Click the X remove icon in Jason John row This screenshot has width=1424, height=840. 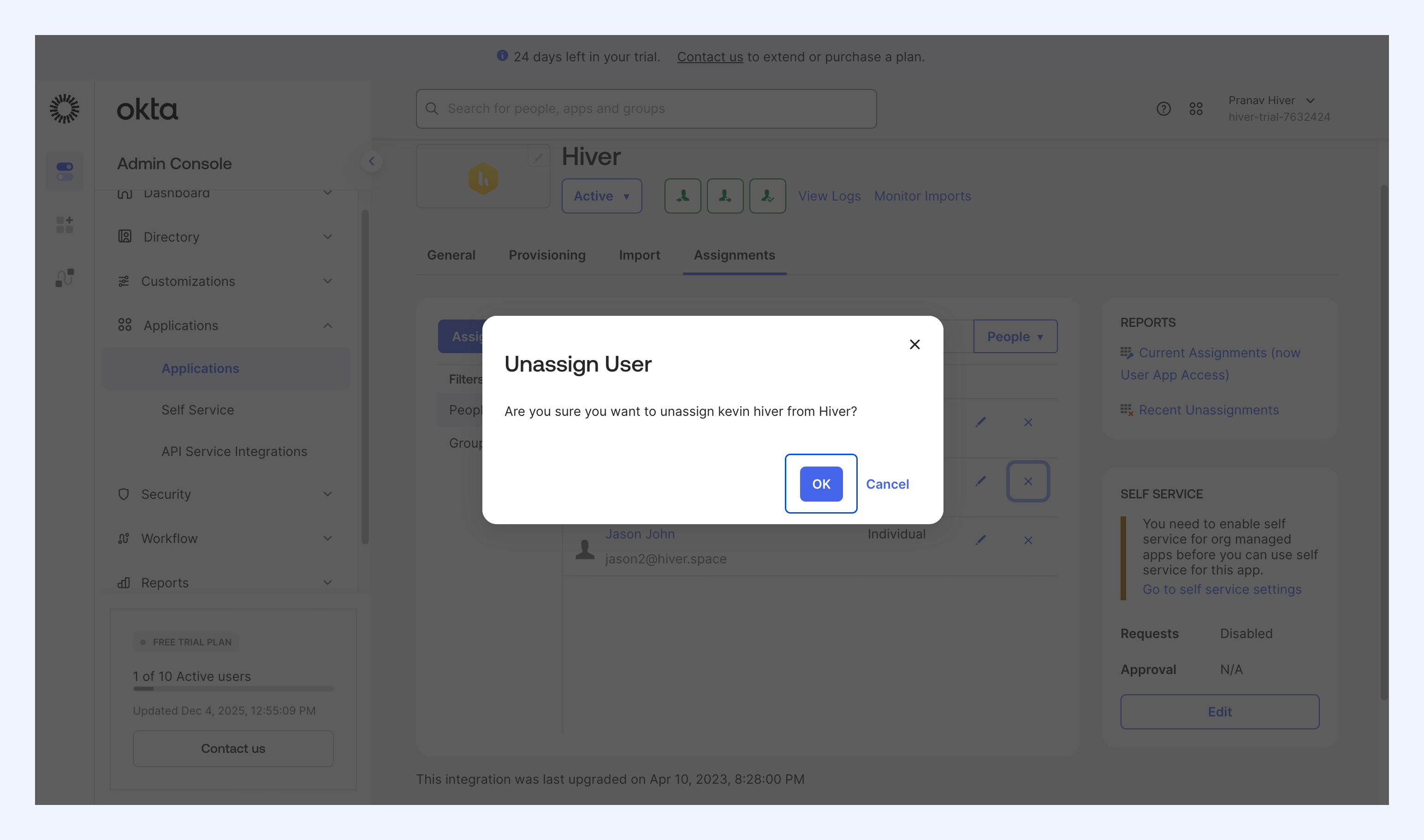pos(1028,541)
